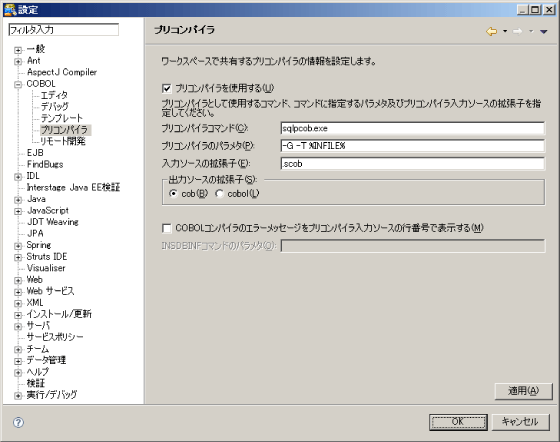Open the forward history dropdown arrow

[x=531, y=31]
